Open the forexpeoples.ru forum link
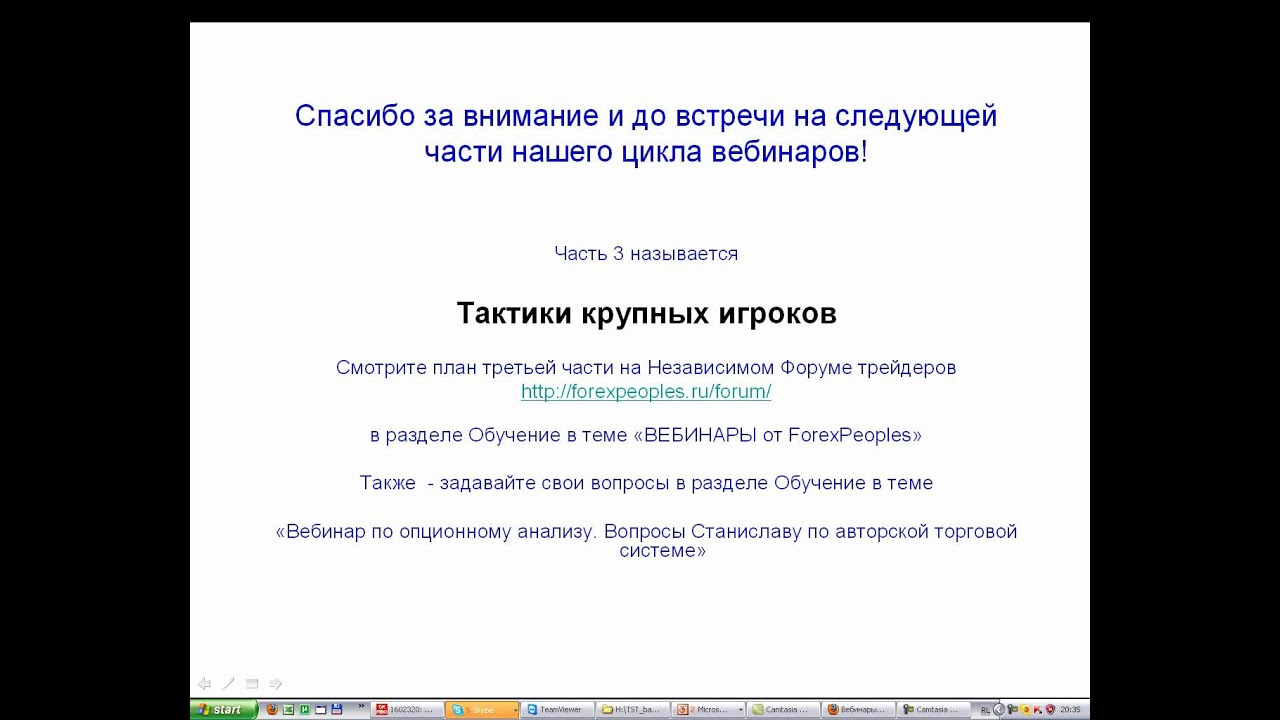The height and width of the screenshot is (720, 1280). pos(646,392)
